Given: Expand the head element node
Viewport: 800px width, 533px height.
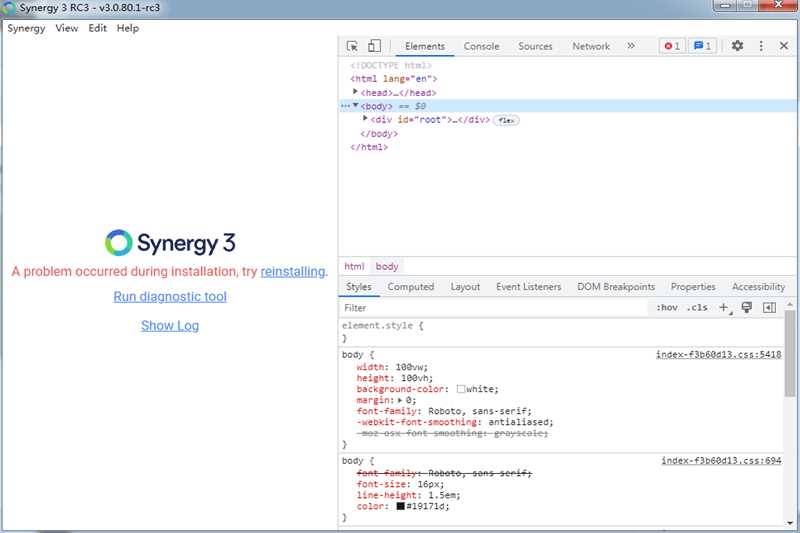Looking at the screenshot, I should 355,92.
